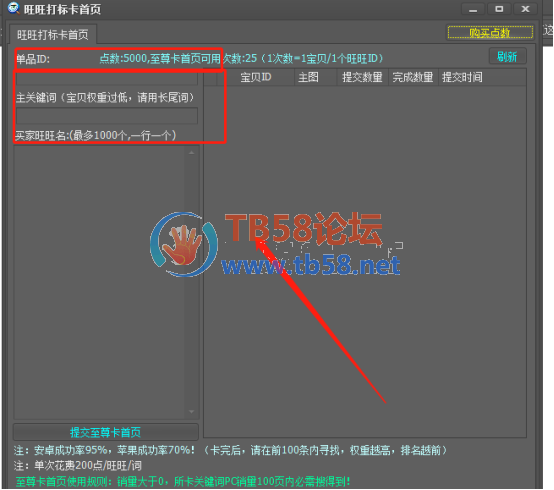This screenshot has width=554, height=490.
Task: Maximize the 旺旺打标卡首页 window
Action: (499, 9)
